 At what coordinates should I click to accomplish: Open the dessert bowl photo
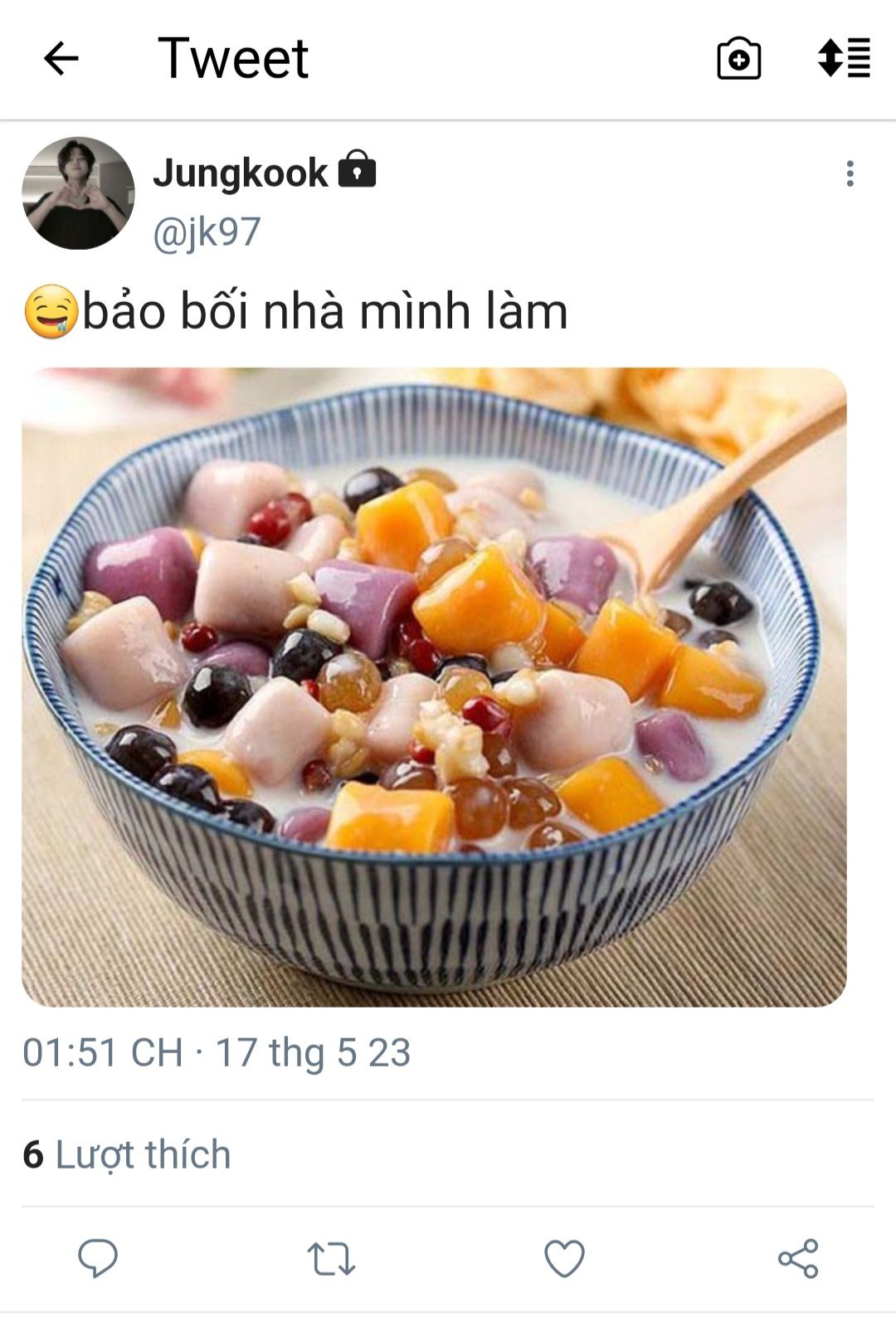pyautogui.click(x=434, y=687)
